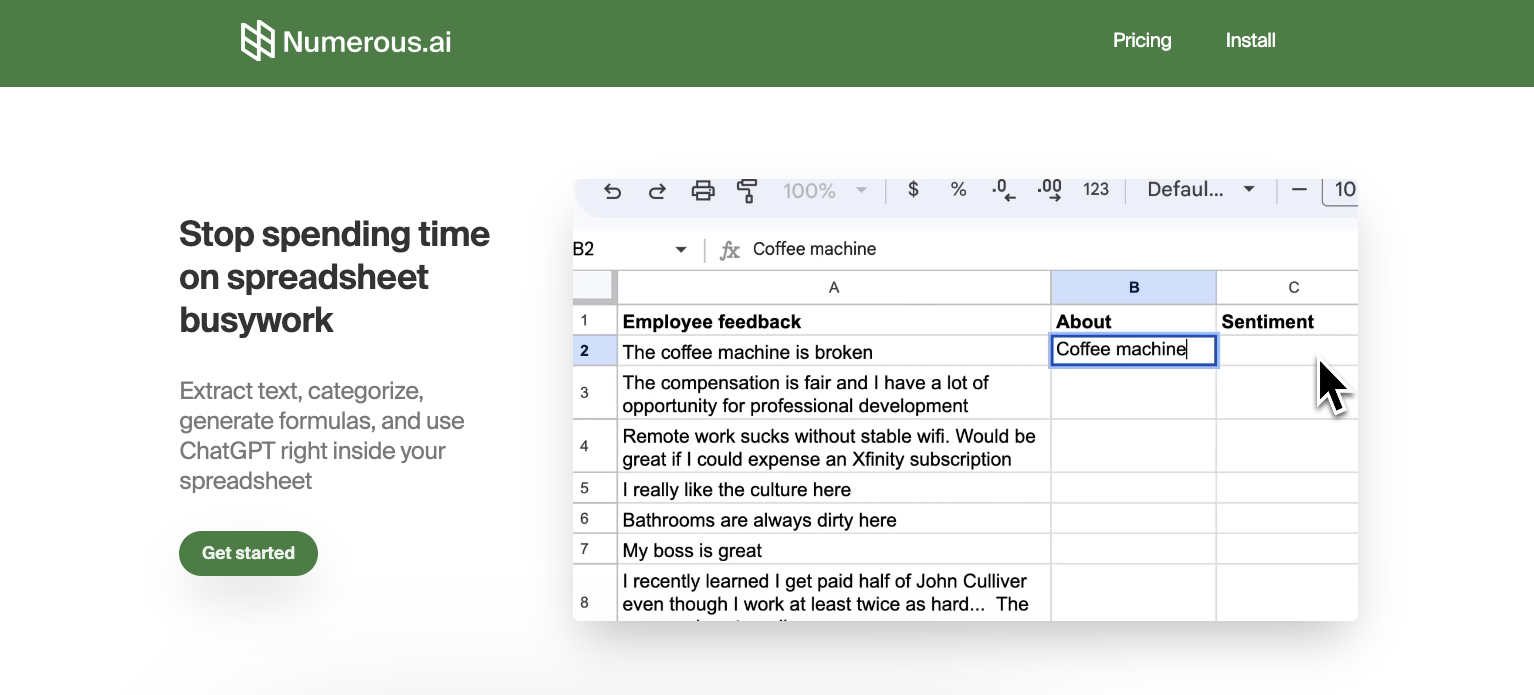Select row 2 header
1534x695 pixels.
595,351
